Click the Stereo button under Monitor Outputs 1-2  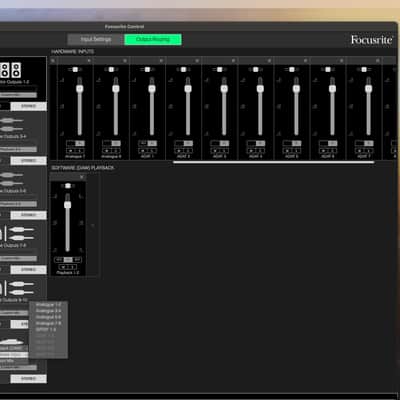point(28,106)
